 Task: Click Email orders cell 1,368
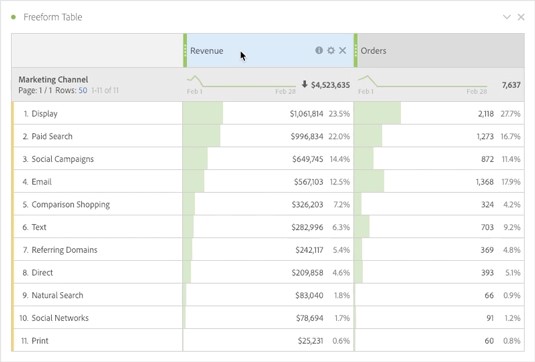485,182
